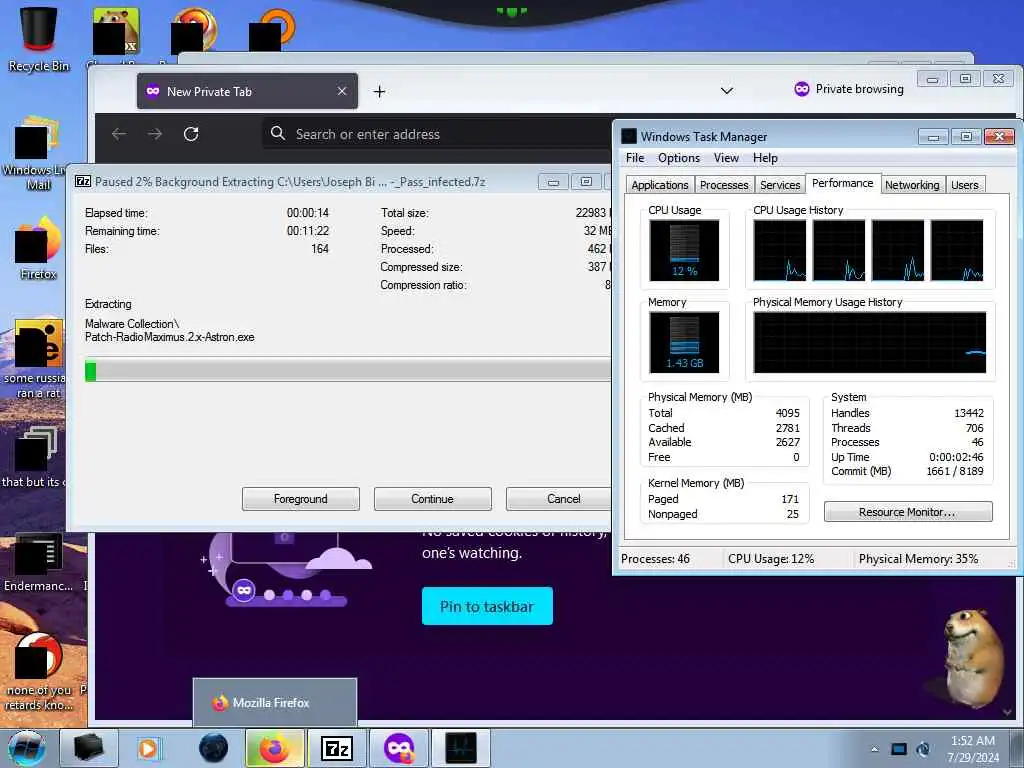This screenshot has height=768, width=1024.
Task: Close the New Private Tab
Action: 342,91
